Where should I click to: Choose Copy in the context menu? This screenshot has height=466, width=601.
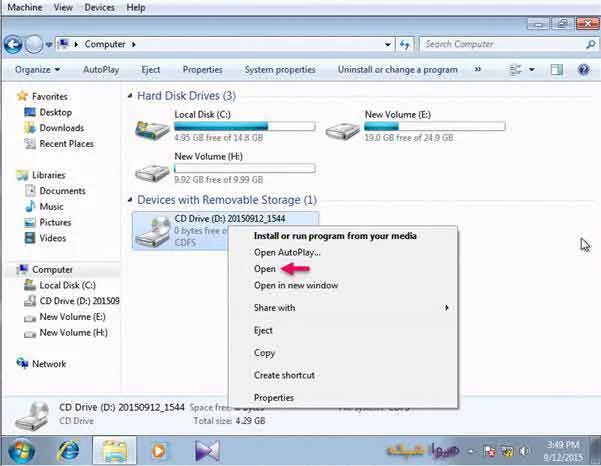(264, 353)
